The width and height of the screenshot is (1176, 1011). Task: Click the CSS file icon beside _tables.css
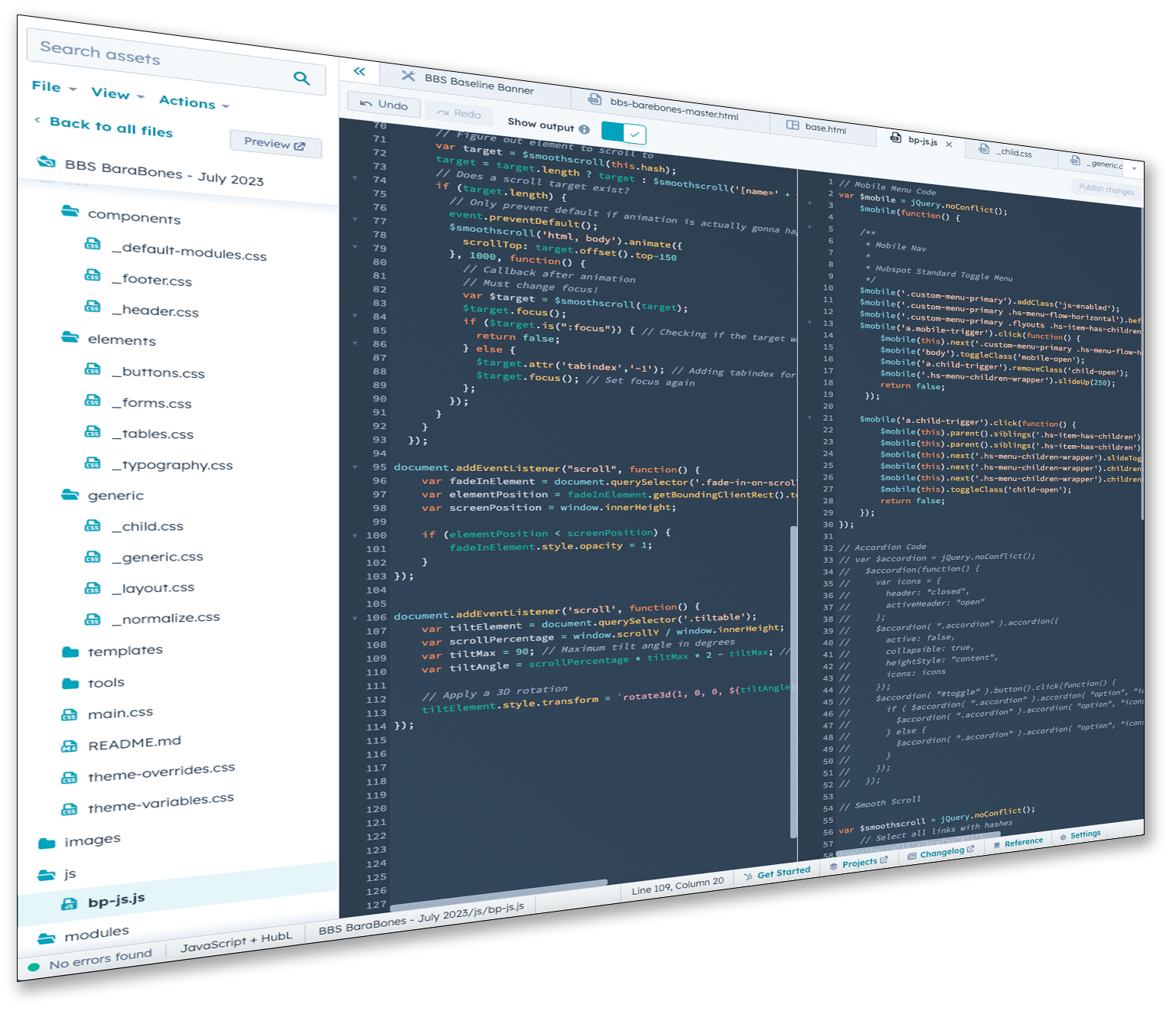93,432
